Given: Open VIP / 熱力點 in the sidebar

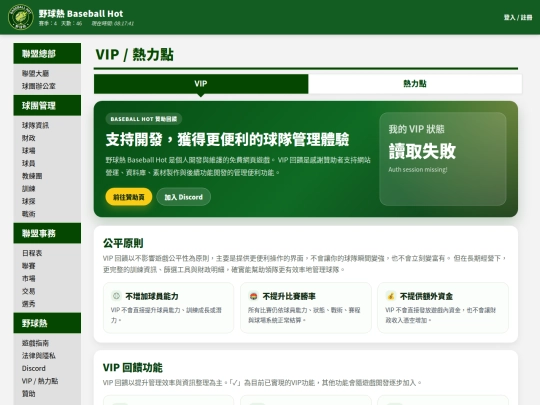Looking at the screenshot, I should click(40, 381).
